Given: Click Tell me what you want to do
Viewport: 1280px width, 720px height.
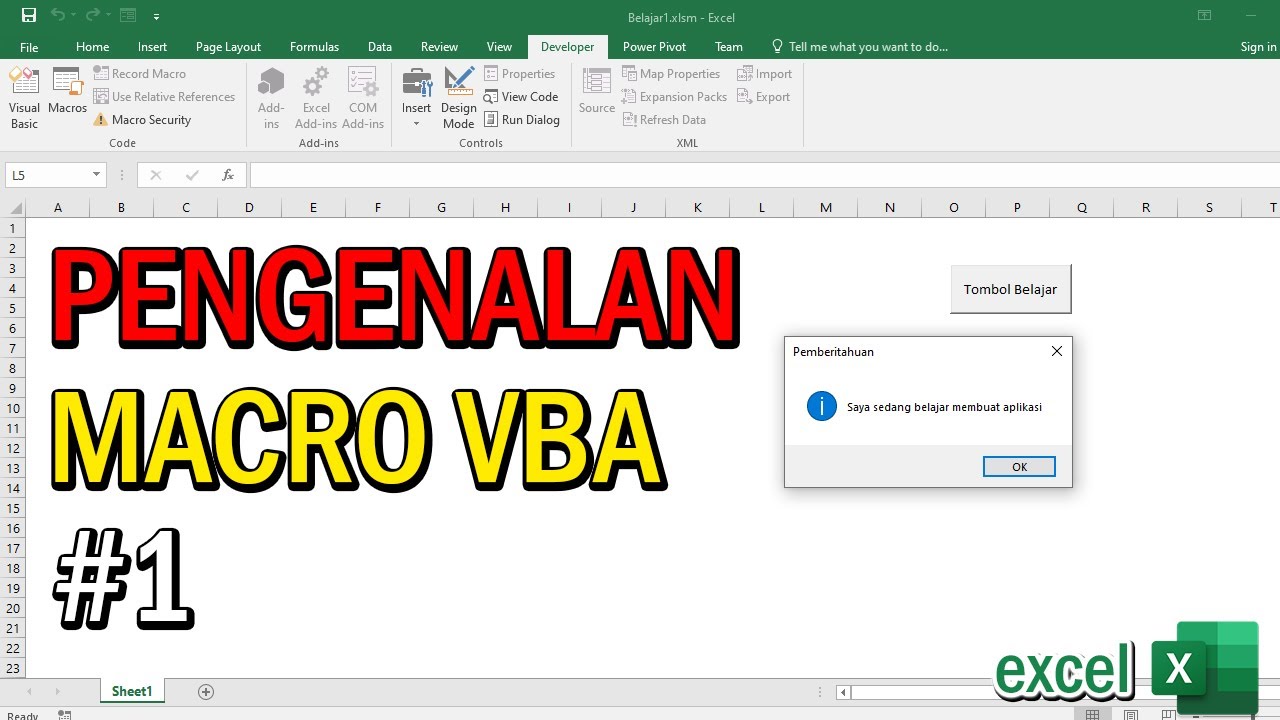Looking at the screenshot, I should click(x=859, y=47).
